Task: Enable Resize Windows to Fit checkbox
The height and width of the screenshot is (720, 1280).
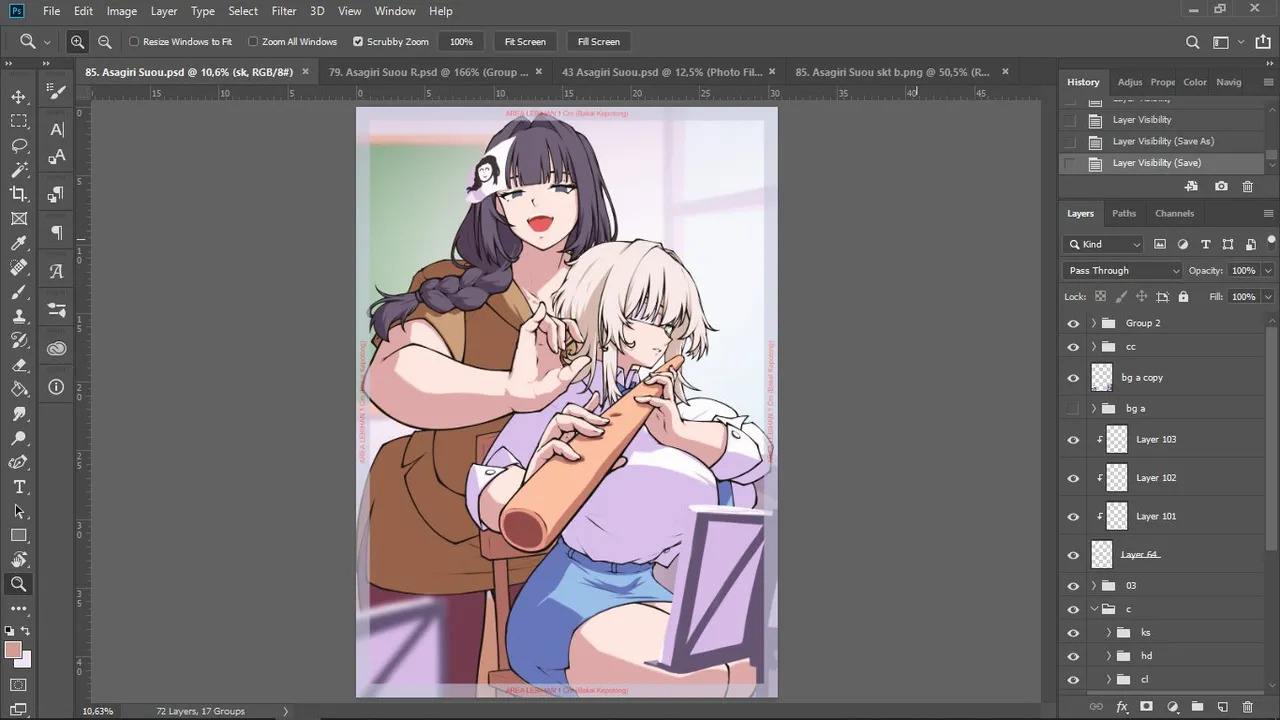Action: [134, 42]
